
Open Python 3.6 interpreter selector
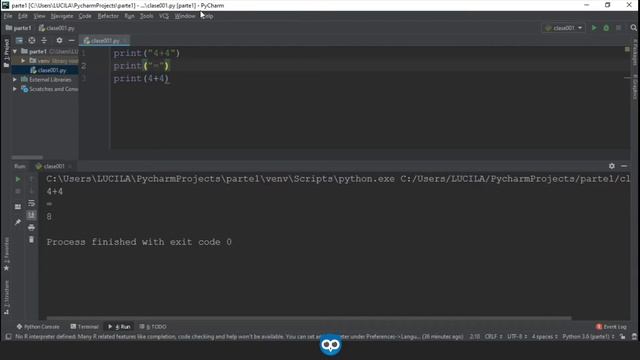coord(588,337)
